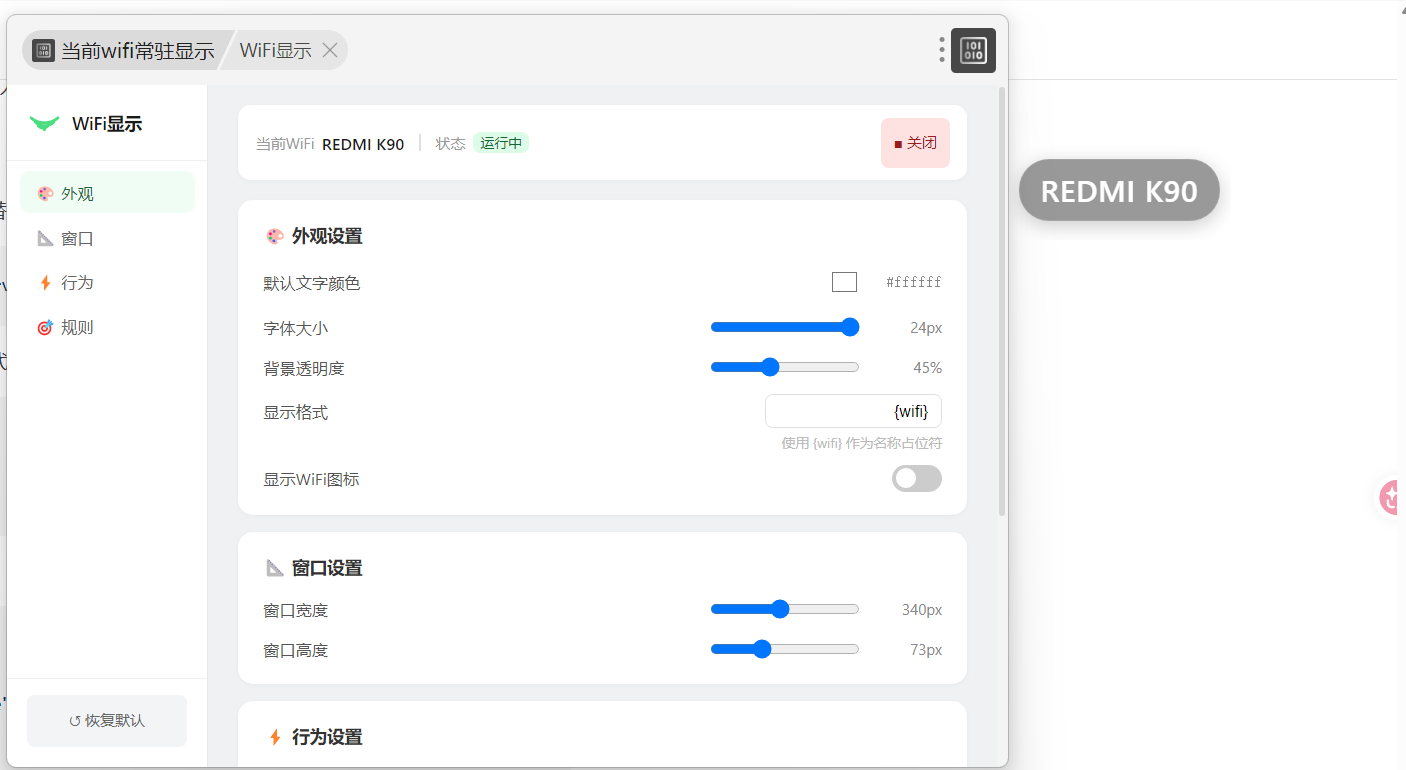Click the REDMI K90 name in status bar
The width and height of the screenshot is (1406, 770).
[x=363, y=144]
